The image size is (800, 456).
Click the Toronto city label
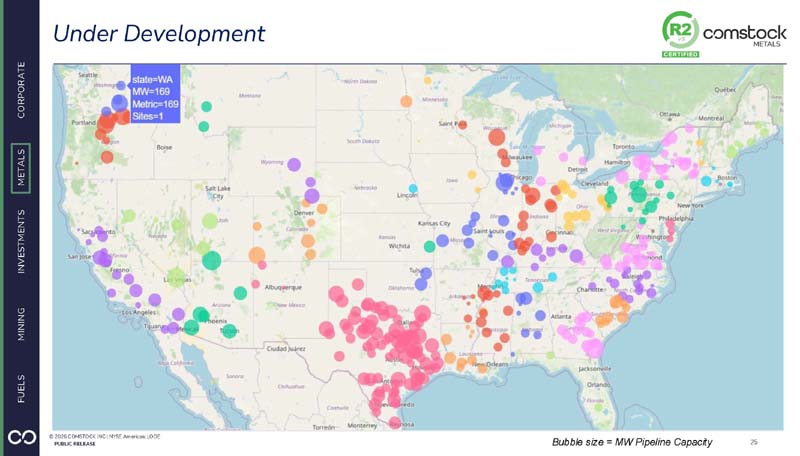click(x=623, y=146)
